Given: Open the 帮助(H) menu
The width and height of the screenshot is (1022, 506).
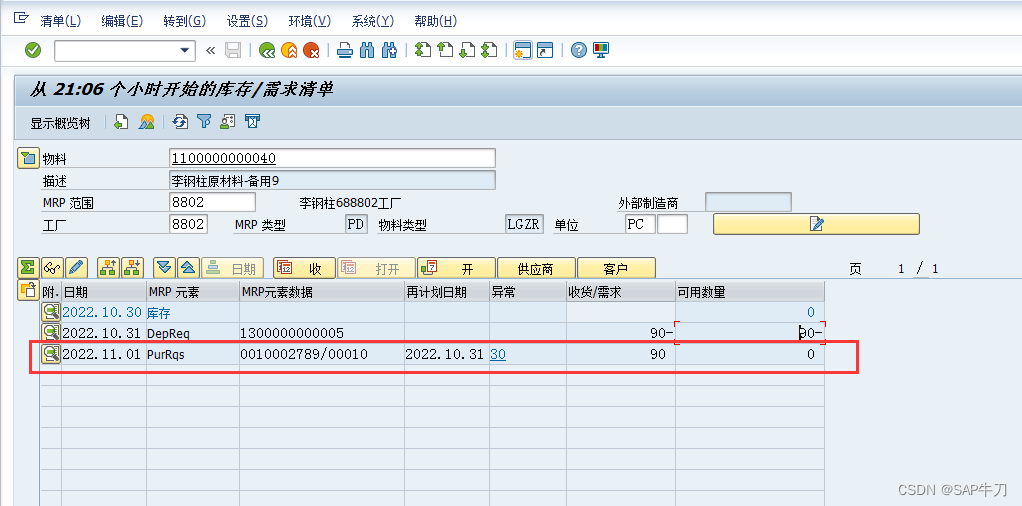Looking at the screenshot, I should pos(435,21).
